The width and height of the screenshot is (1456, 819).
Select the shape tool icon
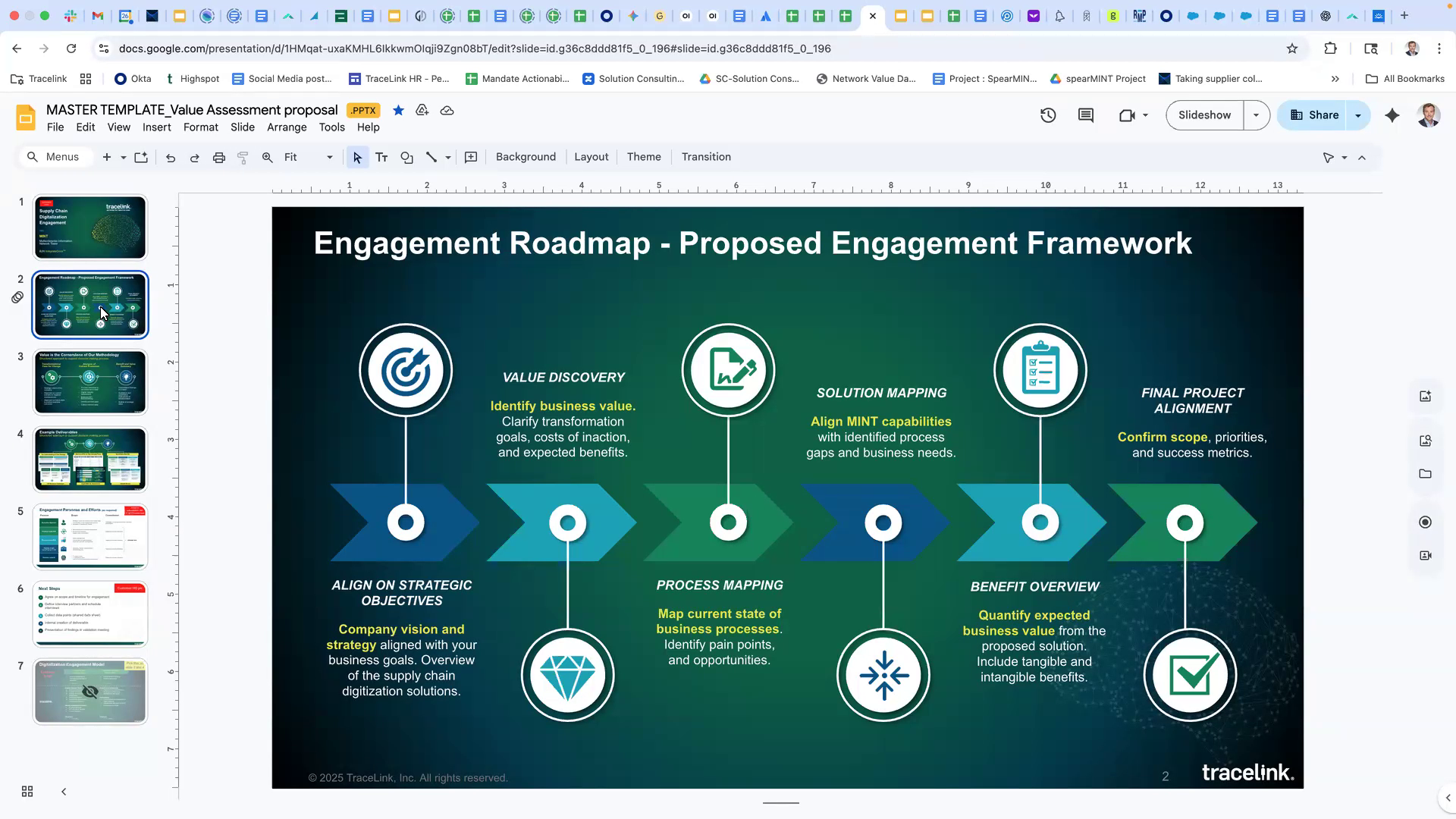point(407,158)
